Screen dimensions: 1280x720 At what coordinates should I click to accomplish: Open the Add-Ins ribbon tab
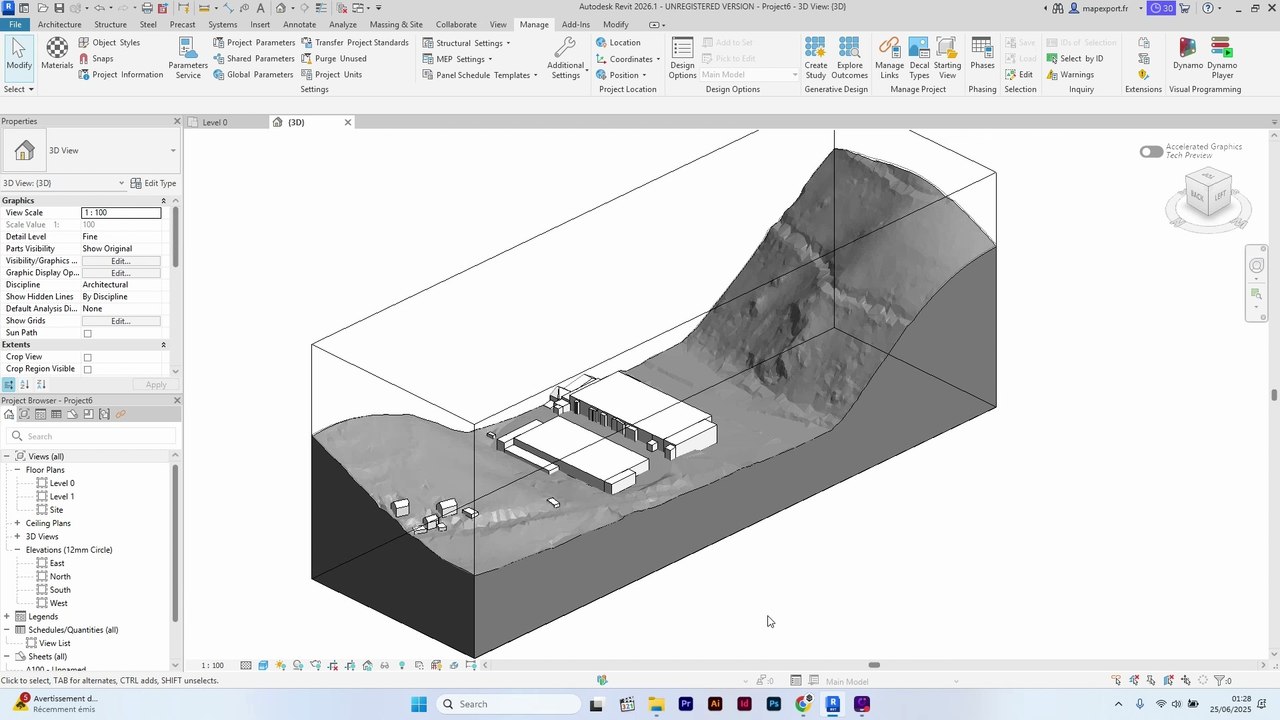click(x=576, y=24)
